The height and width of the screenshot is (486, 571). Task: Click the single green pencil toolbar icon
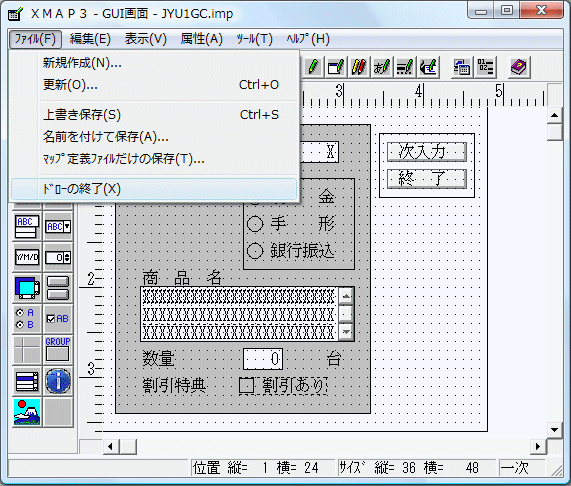click(x=313, y=67)
